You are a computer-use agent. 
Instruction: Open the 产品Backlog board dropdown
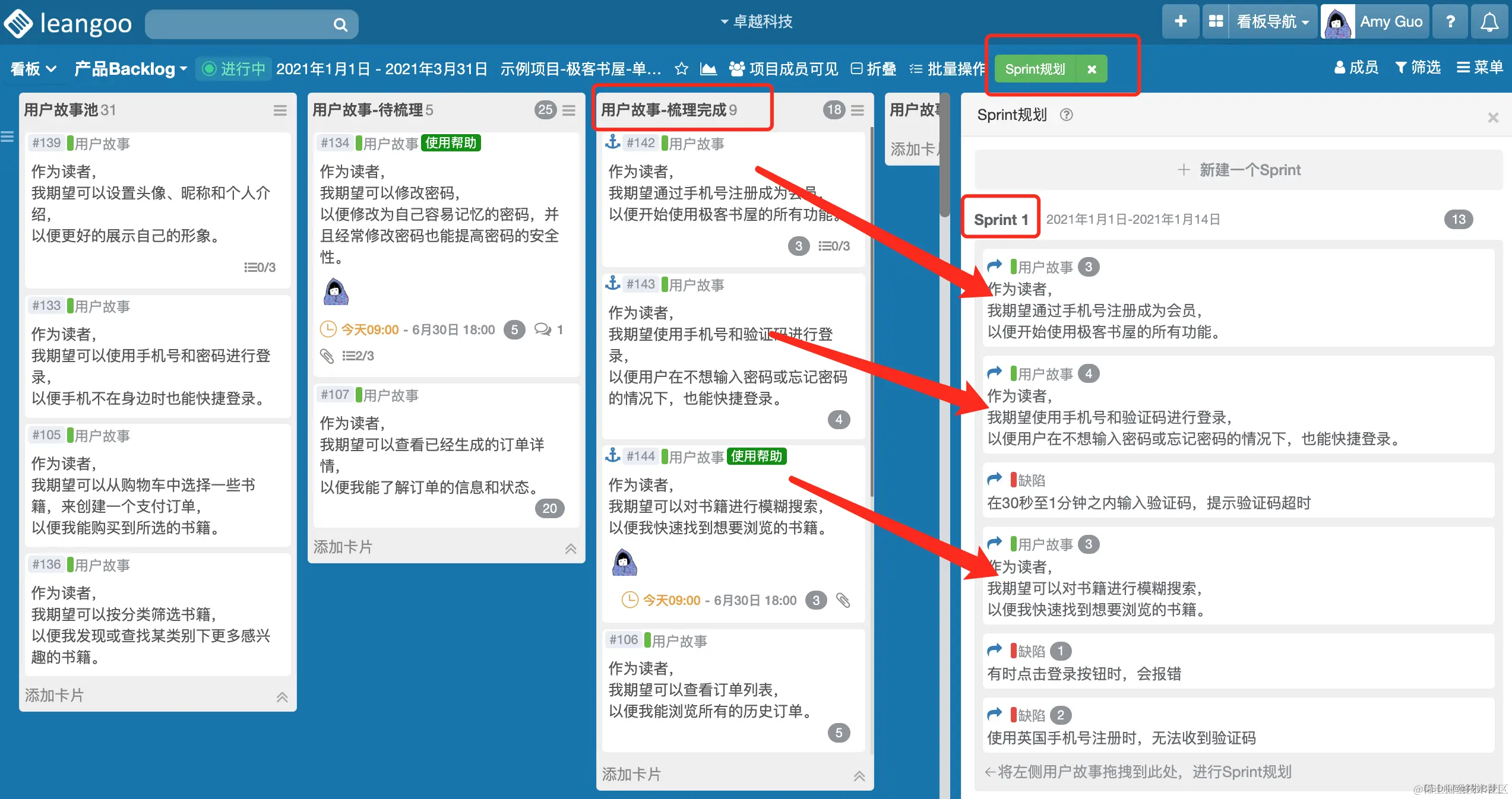point(131,69)
